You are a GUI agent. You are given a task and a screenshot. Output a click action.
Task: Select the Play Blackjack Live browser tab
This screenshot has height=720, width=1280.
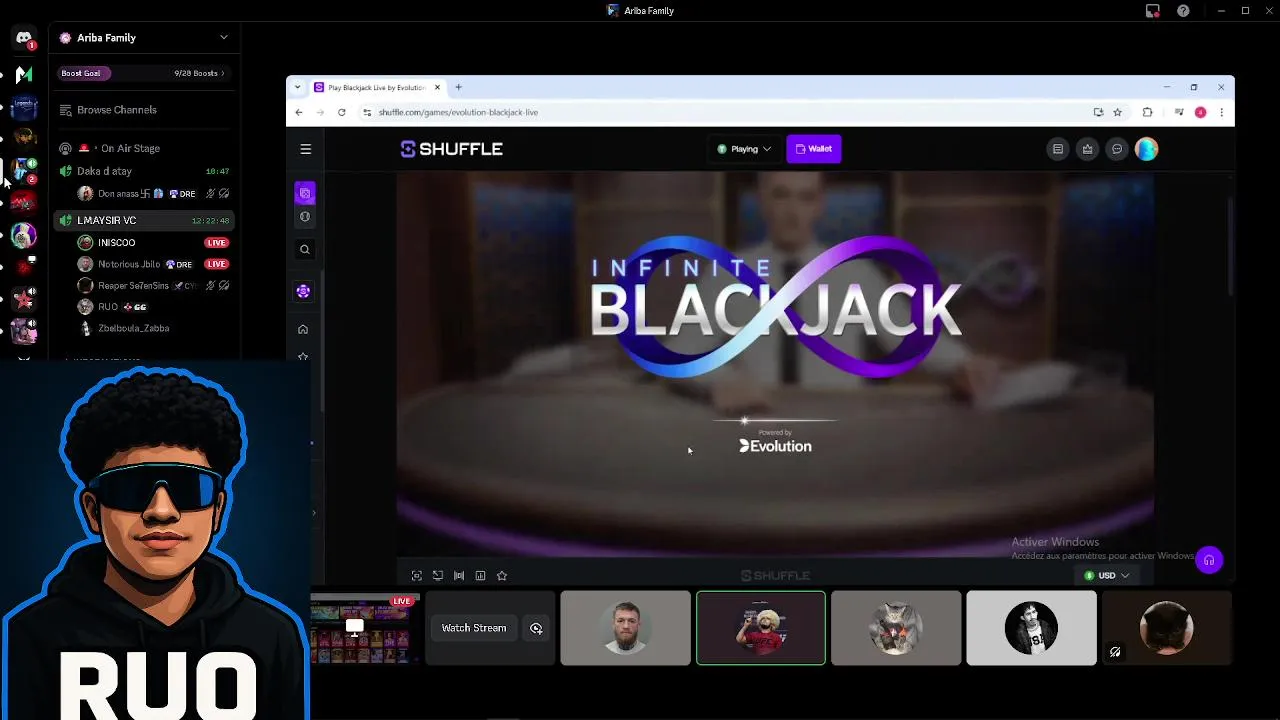tap(377, 87)
